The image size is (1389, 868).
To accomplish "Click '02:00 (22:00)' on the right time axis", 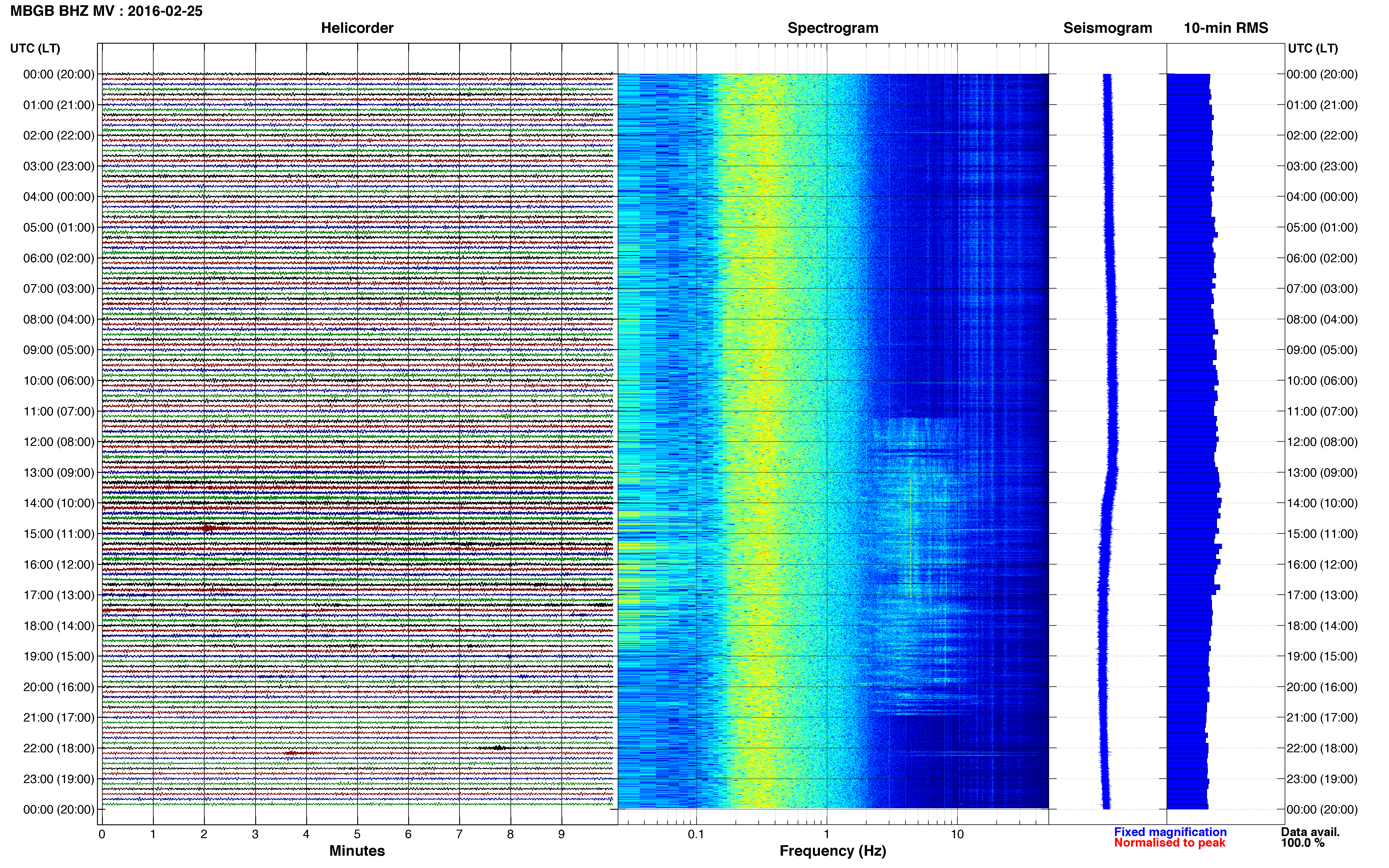I will point(1322,135).
